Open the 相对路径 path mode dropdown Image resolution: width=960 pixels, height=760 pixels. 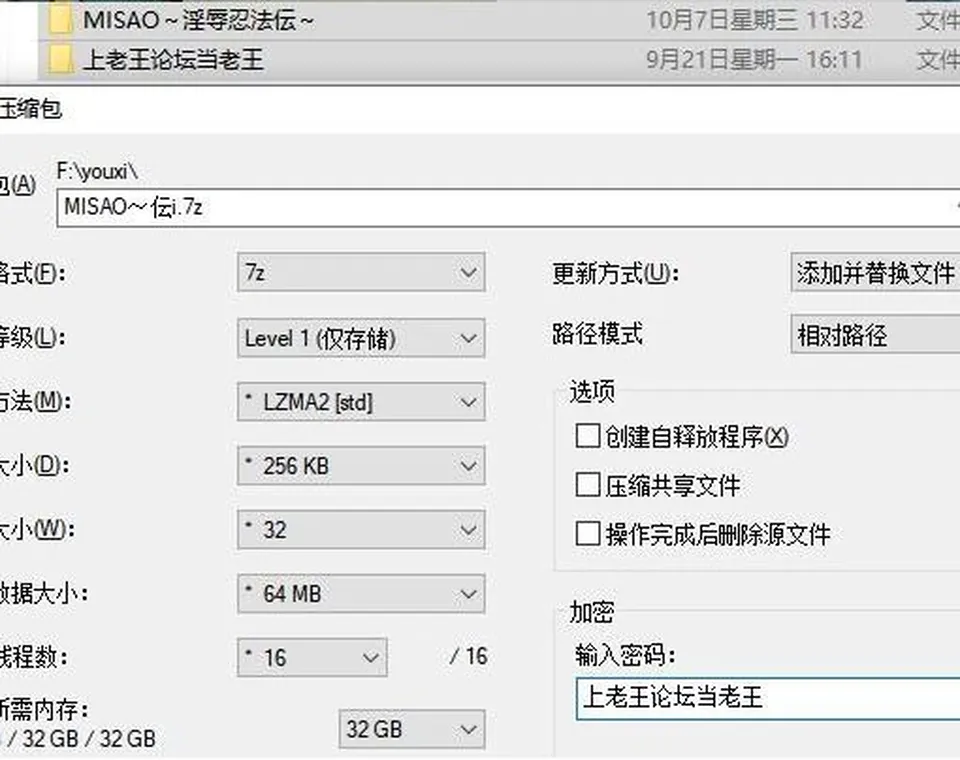click(x=876, y=334)
